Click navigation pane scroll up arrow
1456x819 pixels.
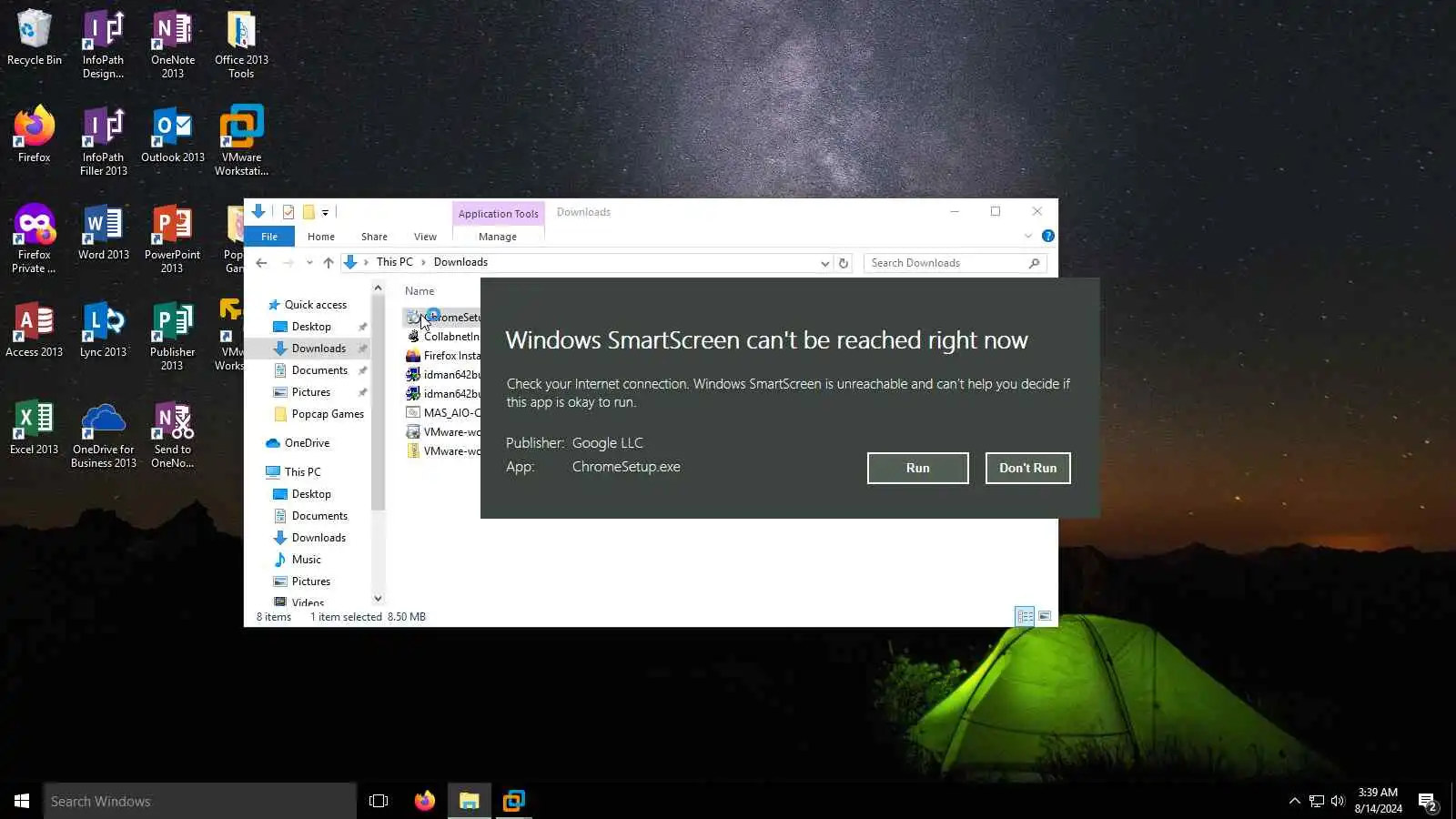click(x=378, y=288)
